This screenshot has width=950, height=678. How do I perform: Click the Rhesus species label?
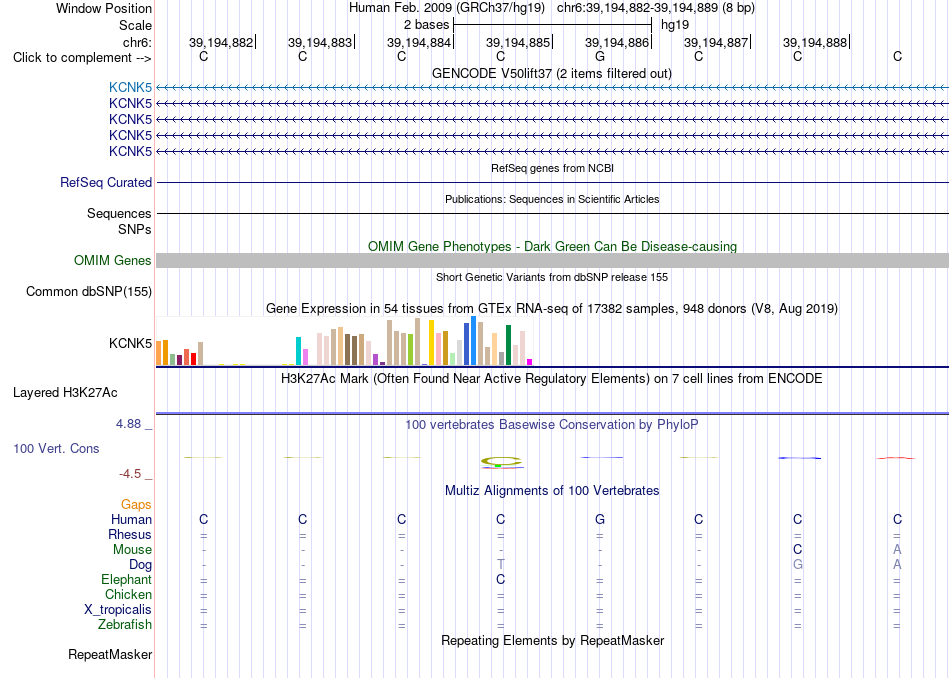pos(130,534)
